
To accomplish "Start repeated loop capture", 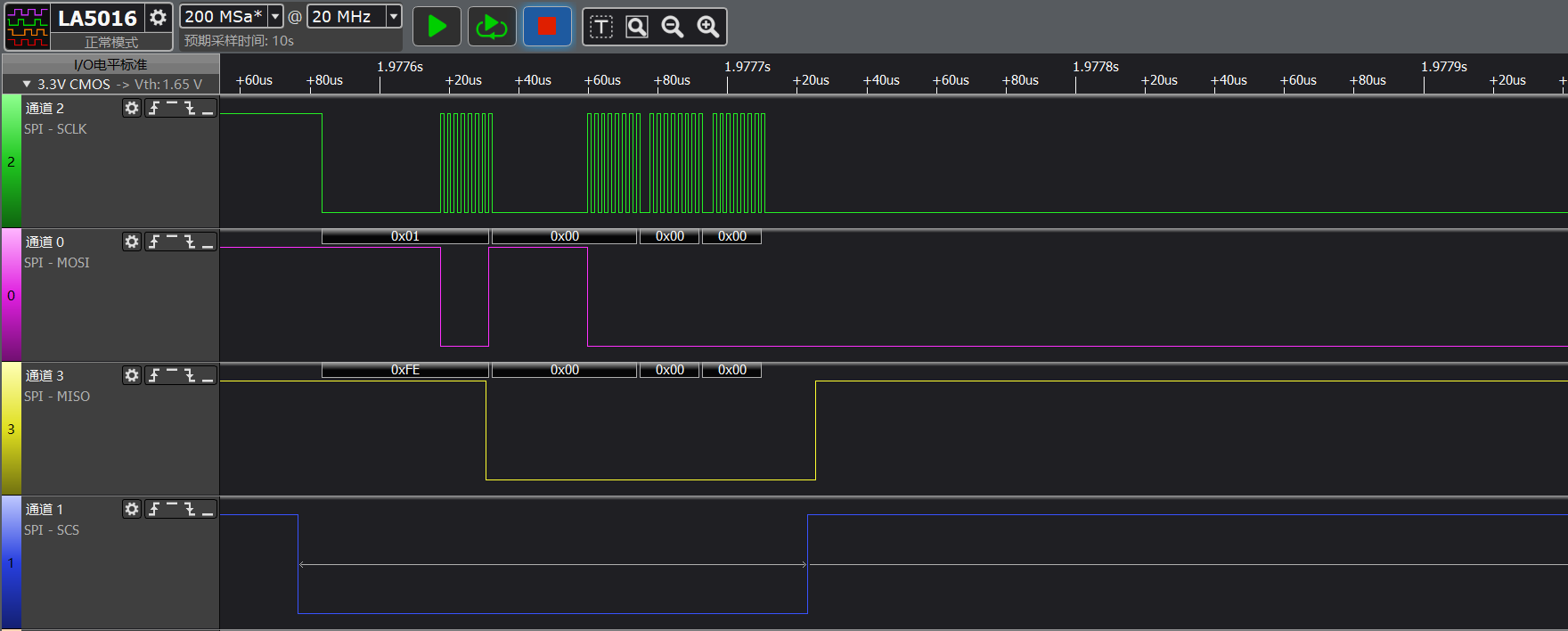I will pos(492,27).
